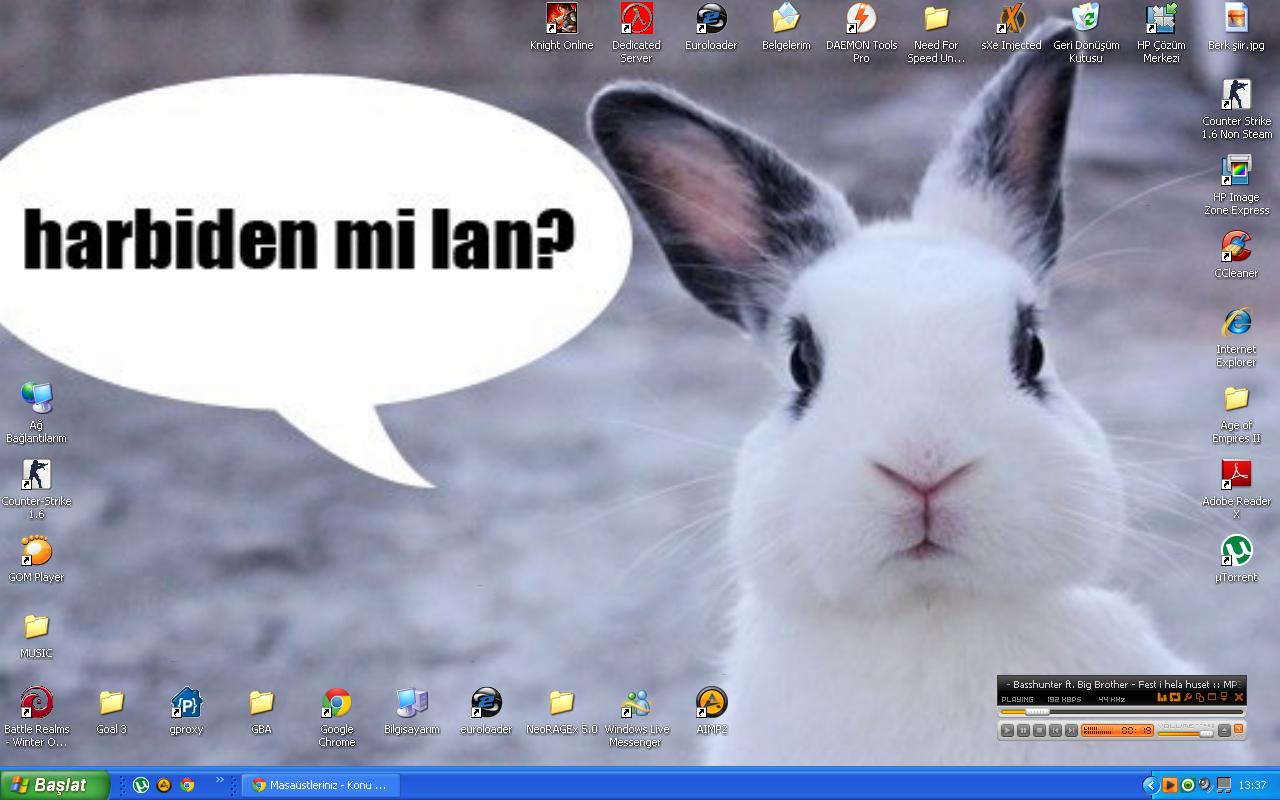This screenshot has width=1280, height=800.
Task: Open the µTorrent desktop shortcut
Action: coord(1236,559)
